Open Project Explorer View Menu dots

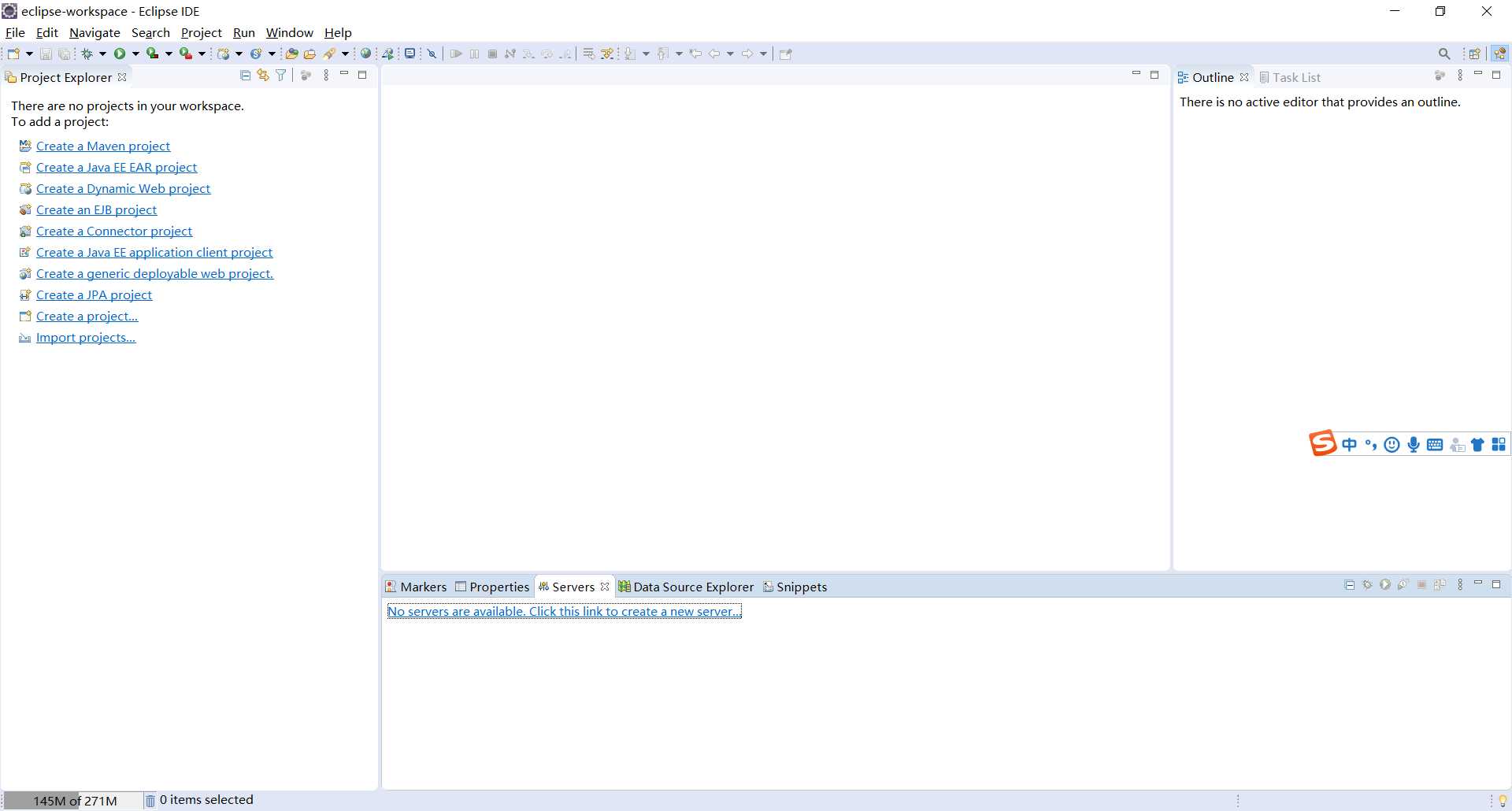326,75
